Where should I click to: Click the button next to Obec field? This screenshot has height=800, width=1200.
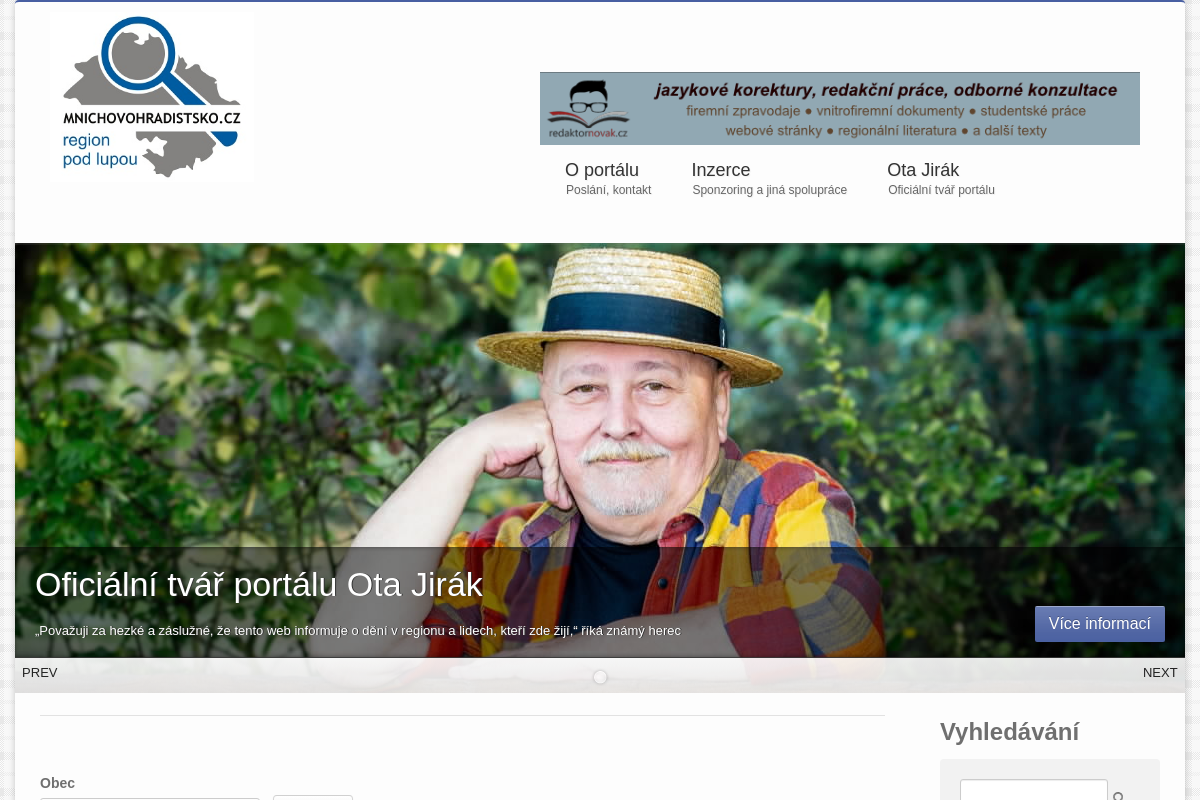point(313,797)
